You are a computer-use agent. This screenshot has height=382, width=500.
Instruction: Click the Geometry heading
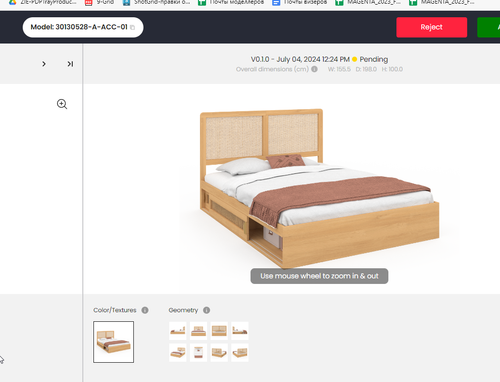[183, 310]
